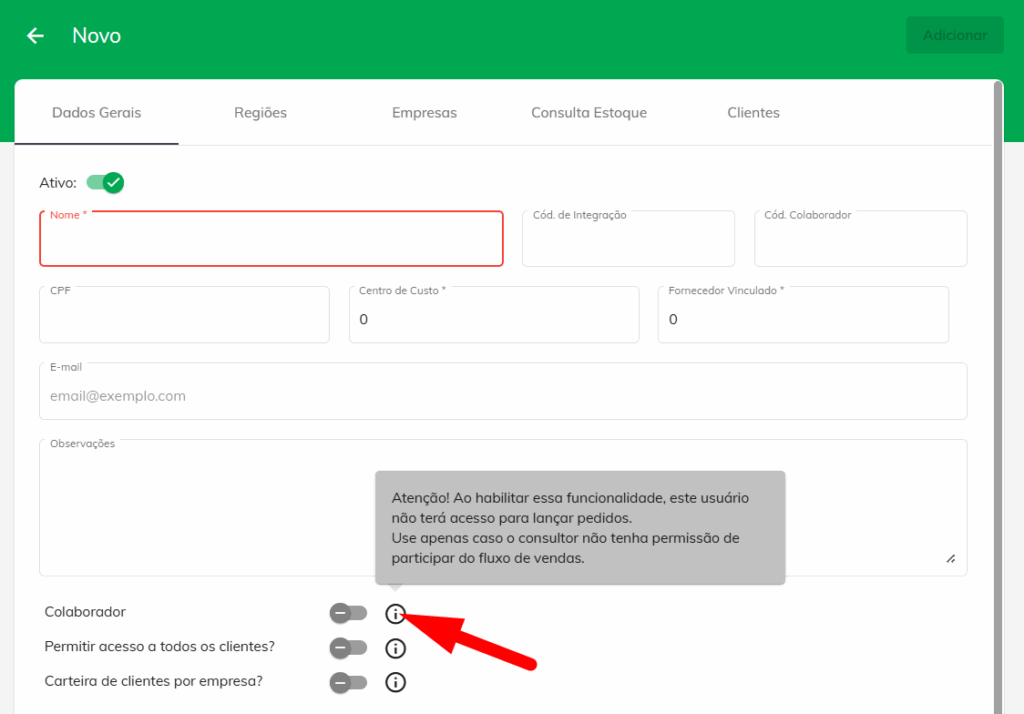This screenshot has width=1024, height=714.
Task: Switch to the Regiões tab
Action: coord(260,113)
